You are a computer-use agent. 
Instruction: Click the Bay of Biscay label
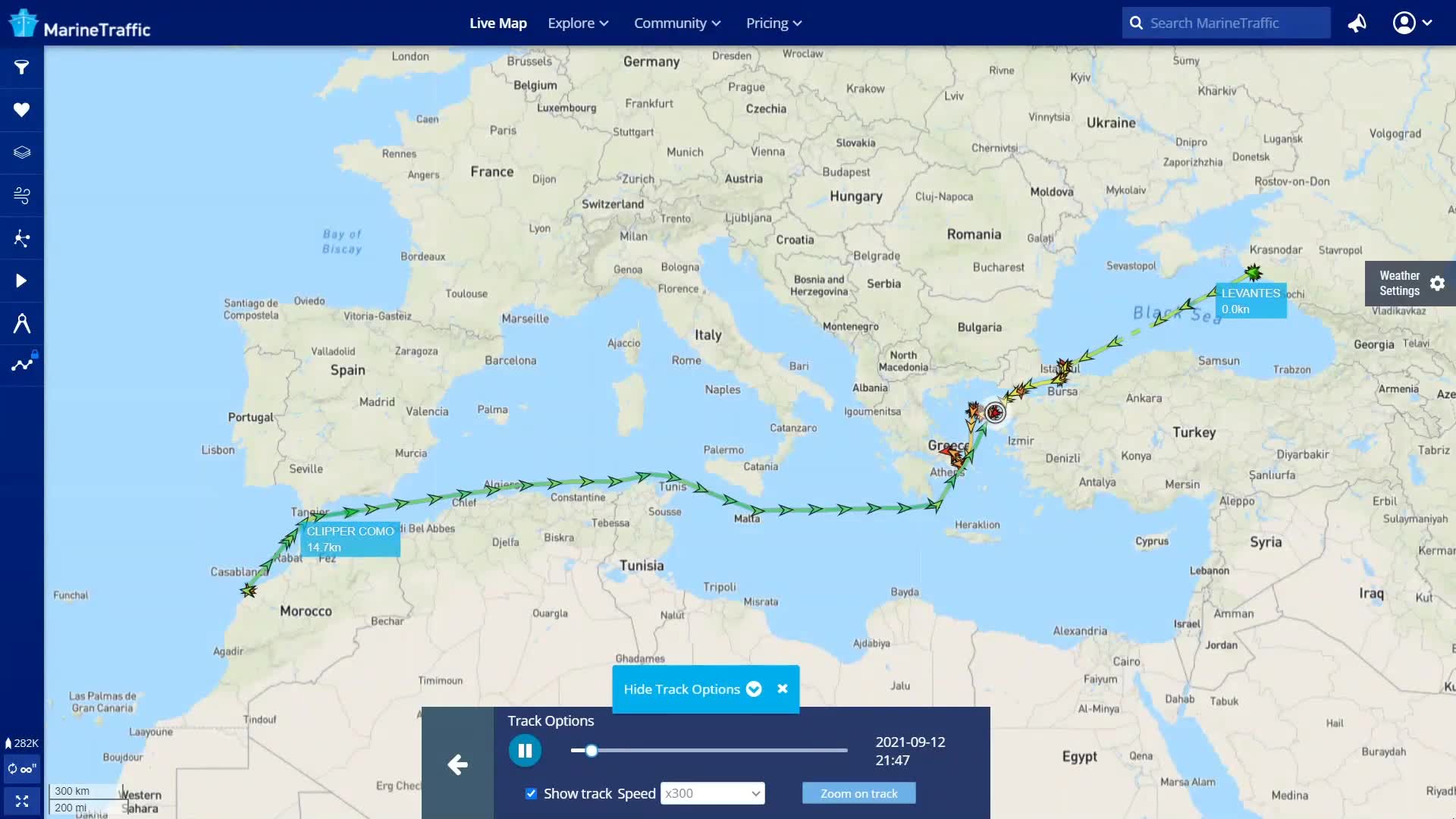(x=342, y=241)
